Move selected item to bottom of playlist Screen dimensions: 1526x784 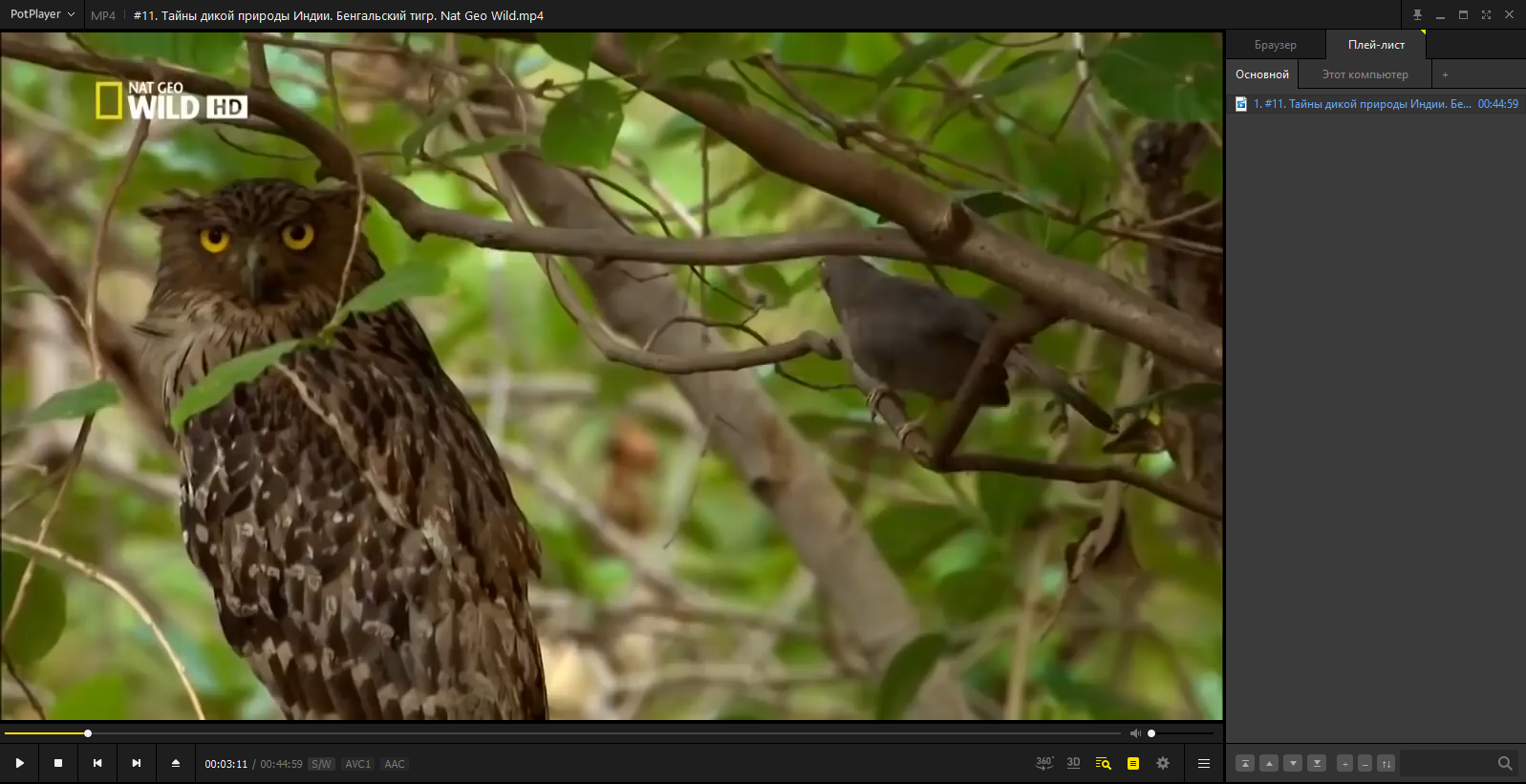(x=1317, y=763)
